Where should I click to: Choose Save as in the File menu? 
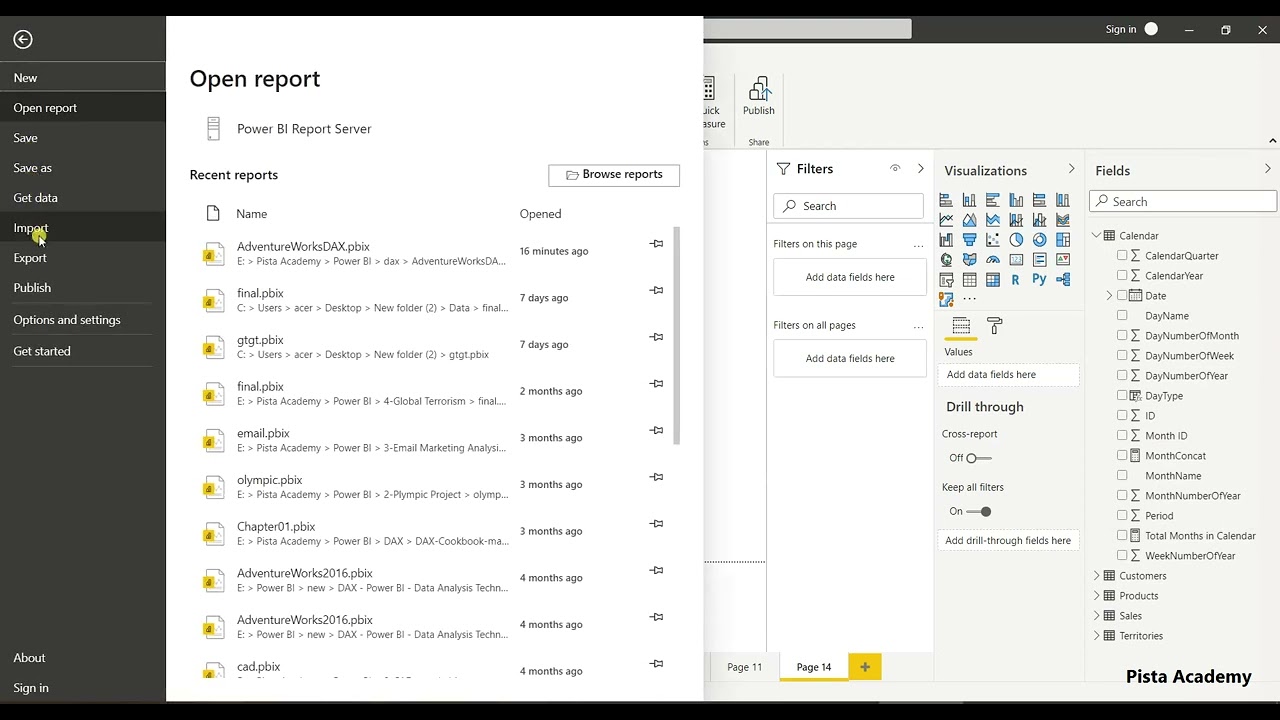click(x=32, y=168)
